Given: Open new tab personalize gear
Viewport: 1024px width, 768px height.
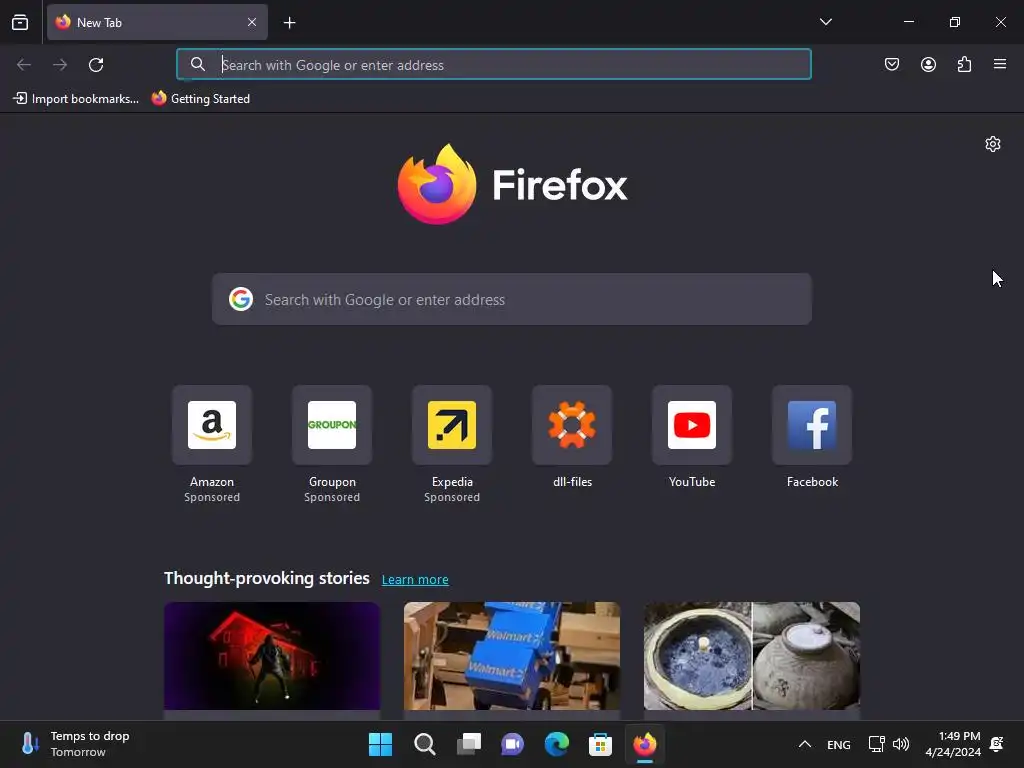Looking at the screenshot, I should click(993, 144).
